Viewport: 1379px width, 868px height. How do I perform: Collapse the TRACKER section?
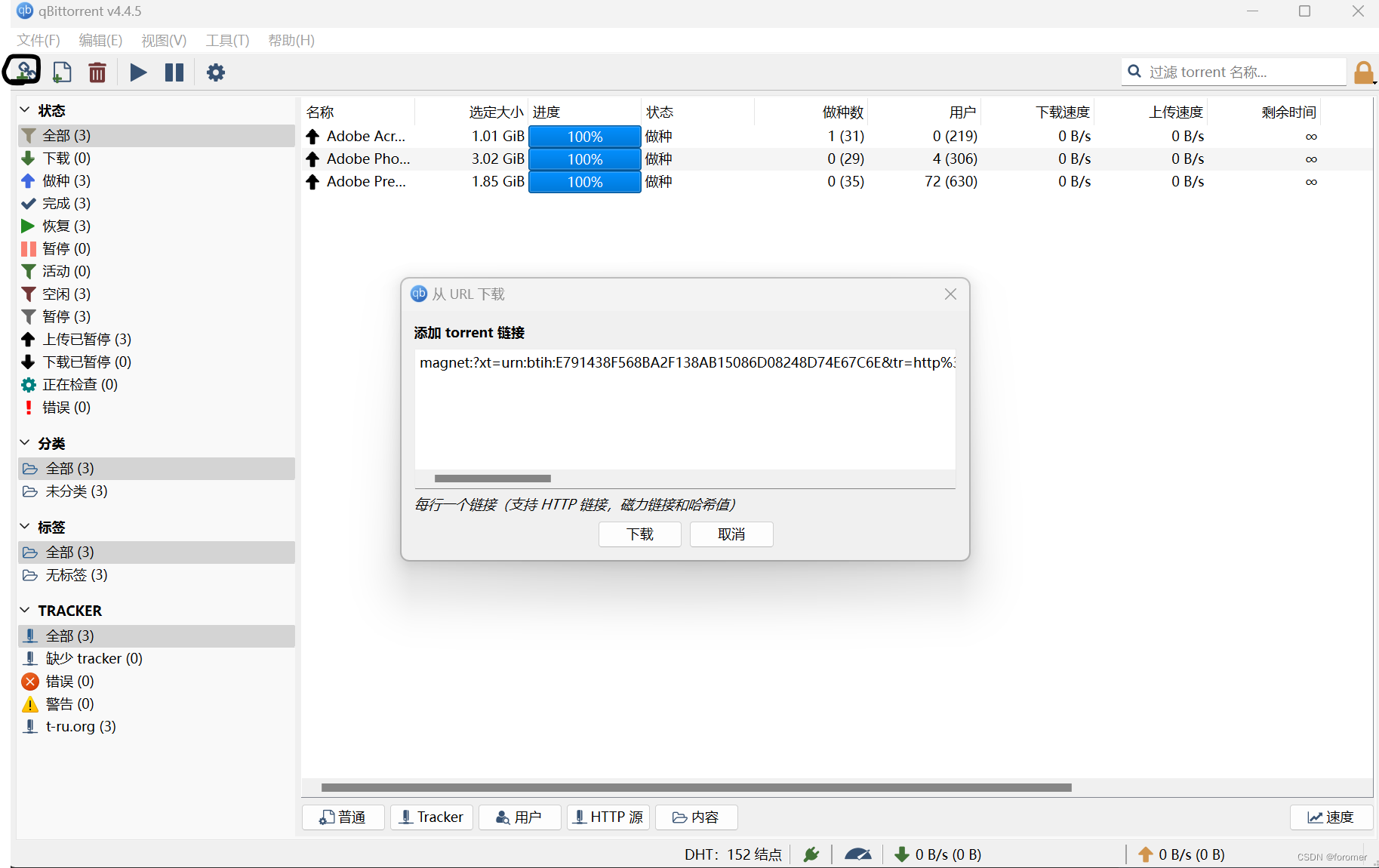(23, 610)
